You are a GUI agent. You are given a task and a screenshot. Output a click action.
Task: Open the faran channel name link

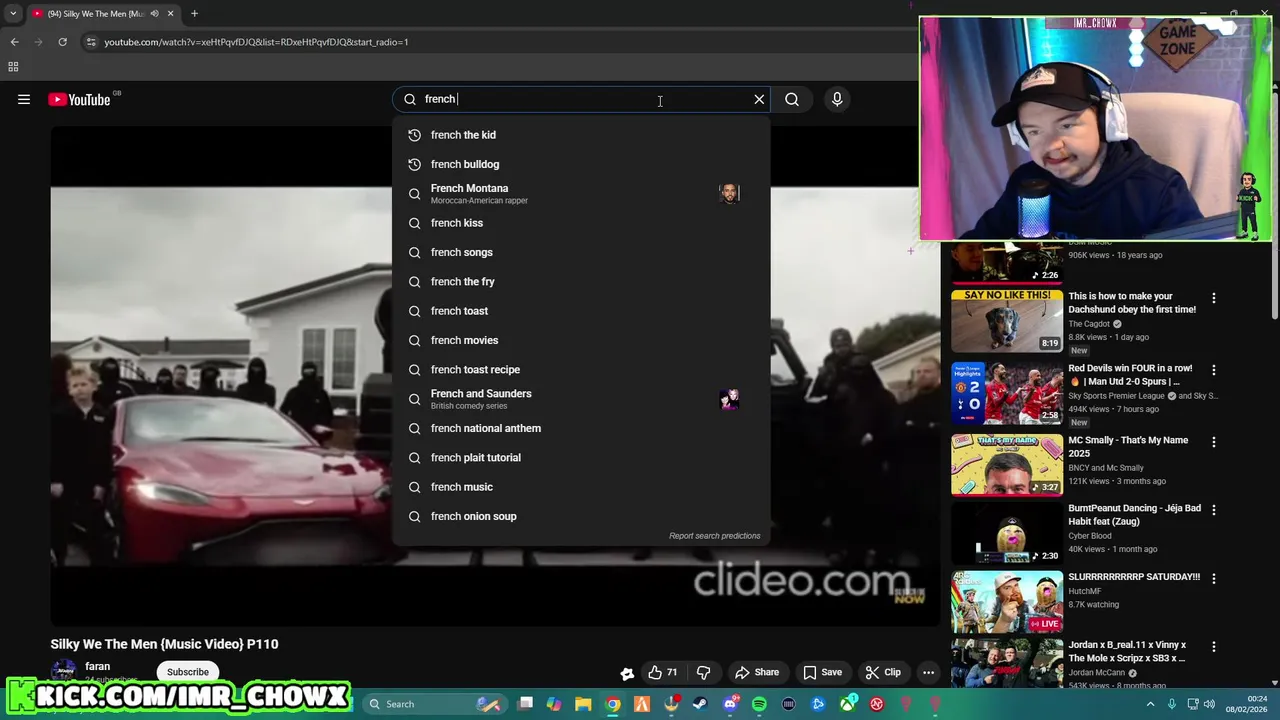coord(97,666)
